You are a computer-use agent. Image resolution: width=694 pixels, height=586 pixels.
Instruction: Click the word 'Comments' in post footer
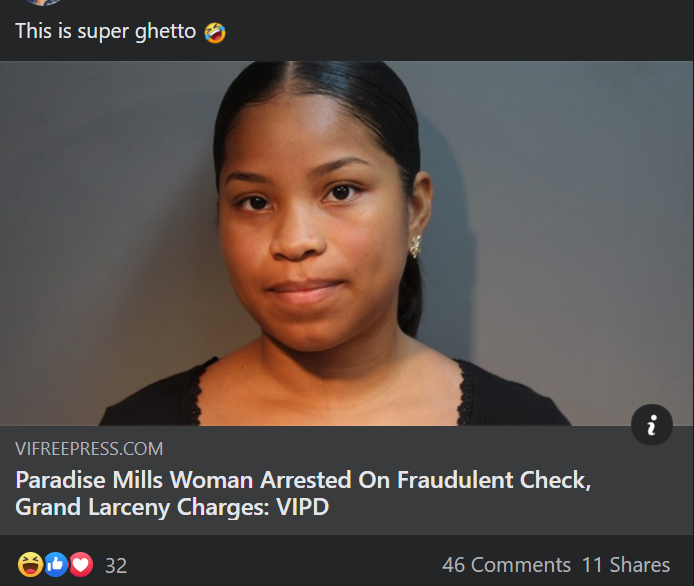coord(521,565)
